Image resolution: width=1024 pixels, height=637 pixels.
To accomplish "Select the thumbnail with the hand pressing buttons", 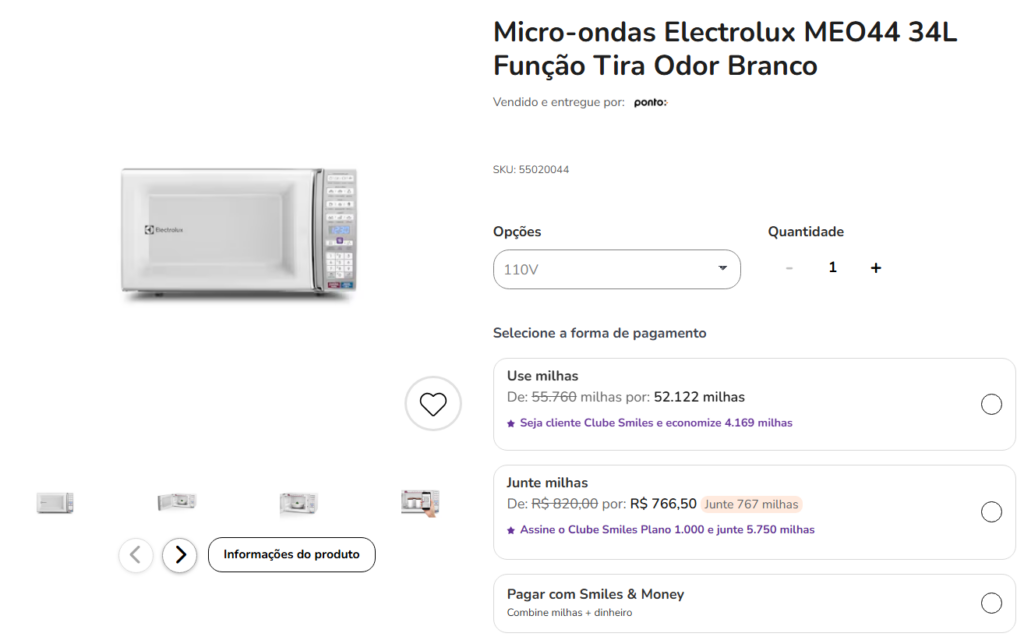I will [x=421, y=502].
